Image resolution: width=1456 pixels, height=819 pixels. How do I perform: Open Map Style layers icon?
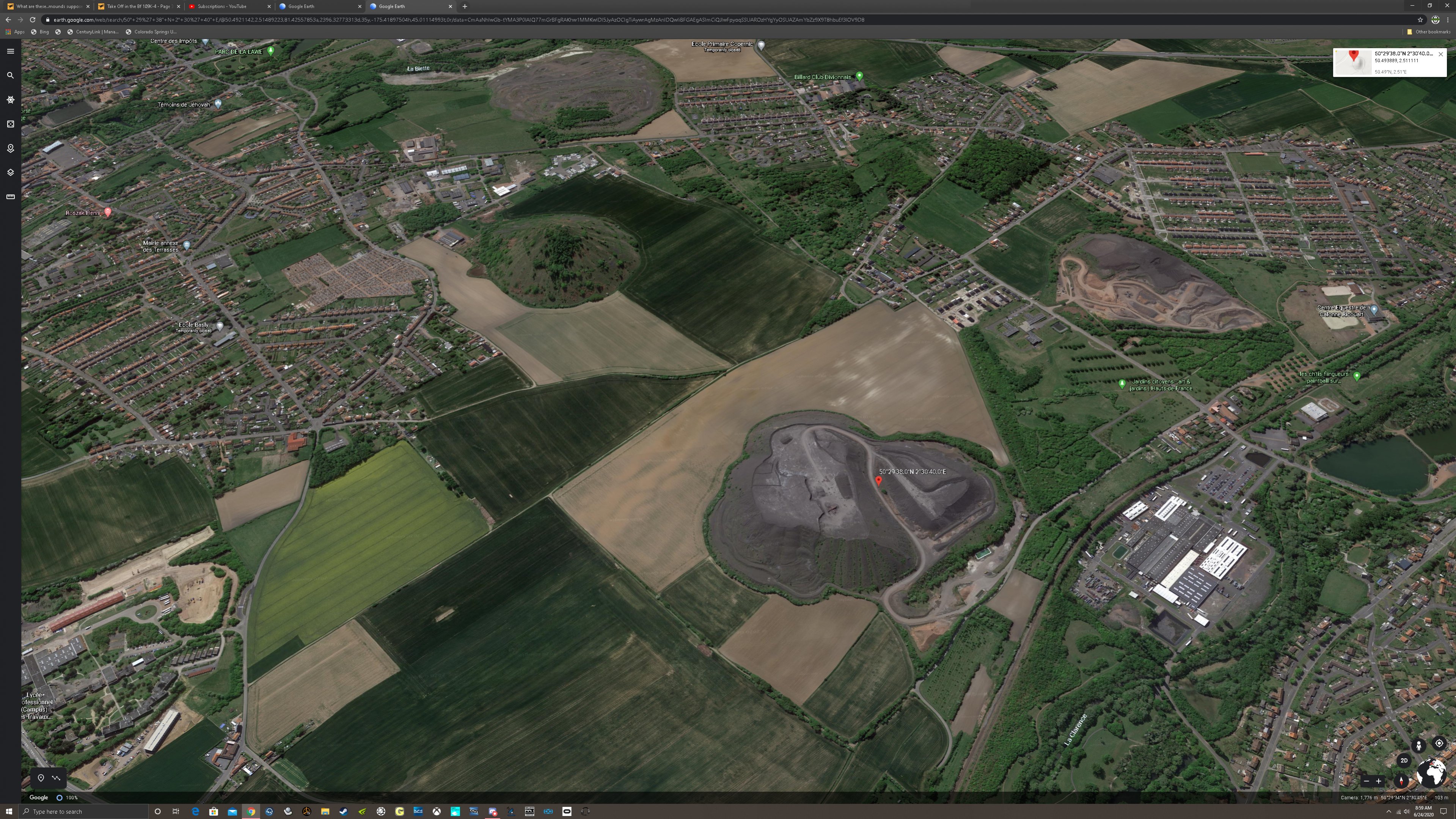click(x=10, y=172)
